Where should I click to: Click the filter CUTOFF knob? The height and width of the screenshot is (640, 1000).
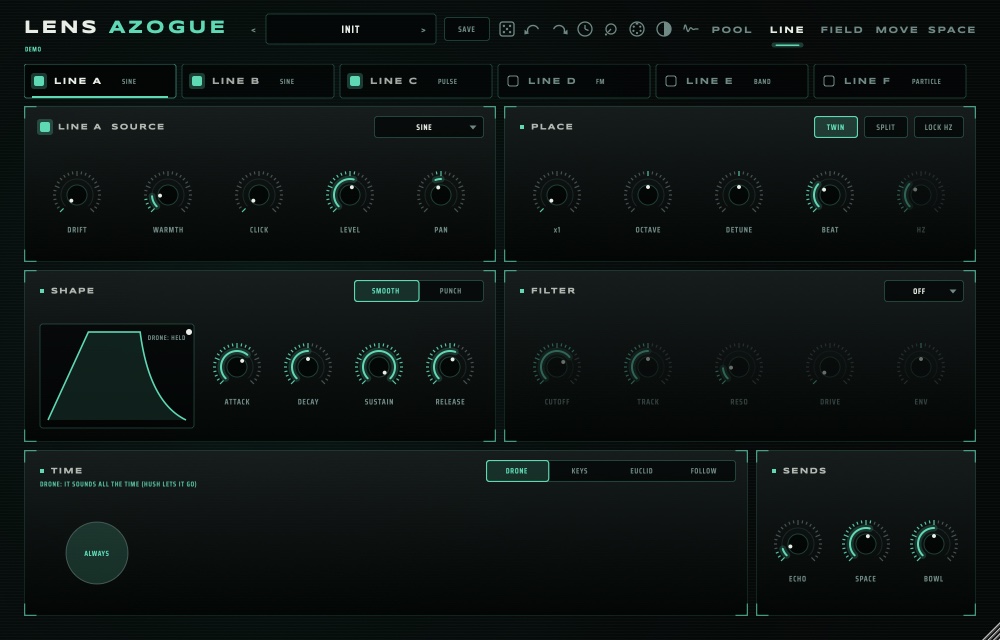557,367
